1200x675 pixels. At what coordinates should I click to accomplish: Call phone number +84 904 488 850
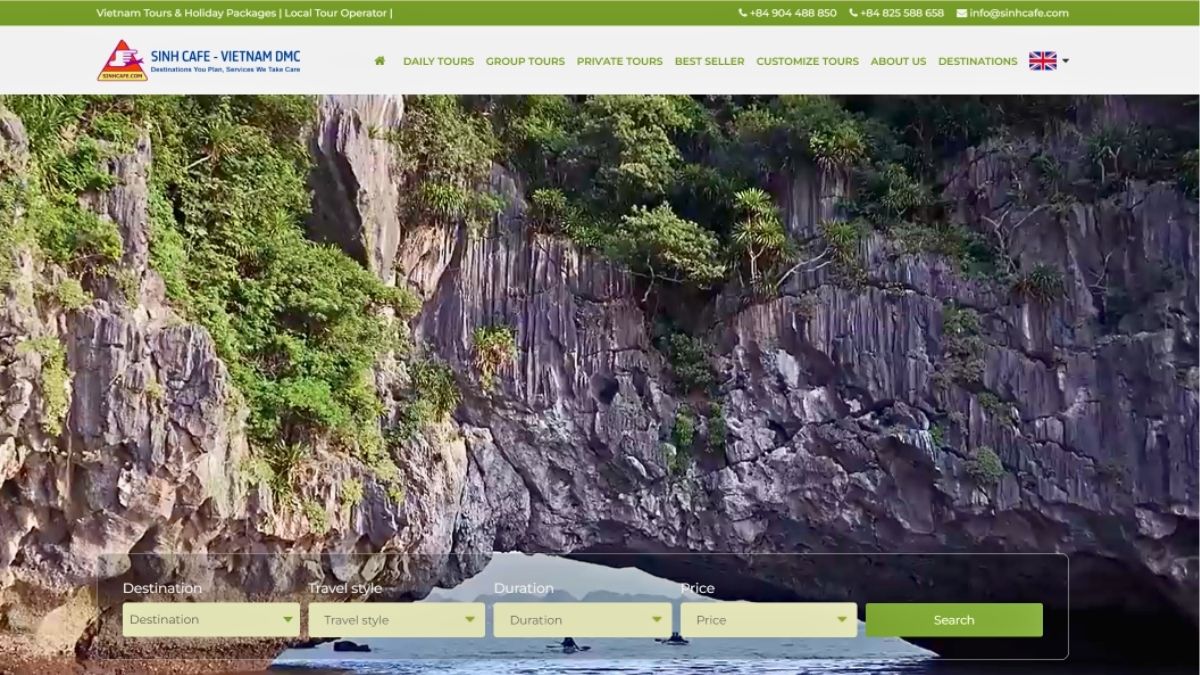click(x=788, y=13)
